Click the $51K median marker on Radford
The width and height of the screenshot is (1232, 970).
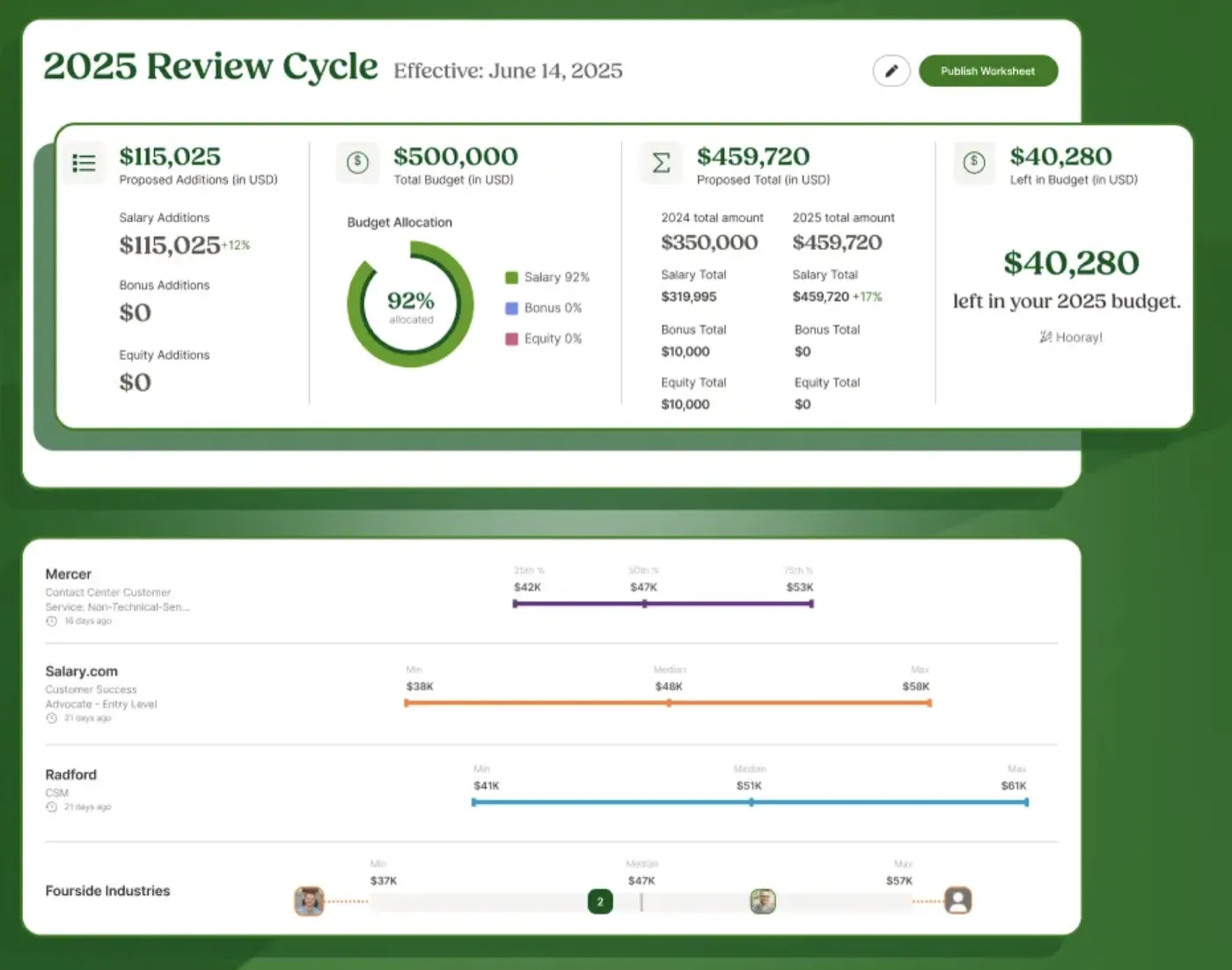(x=751, y=803)
